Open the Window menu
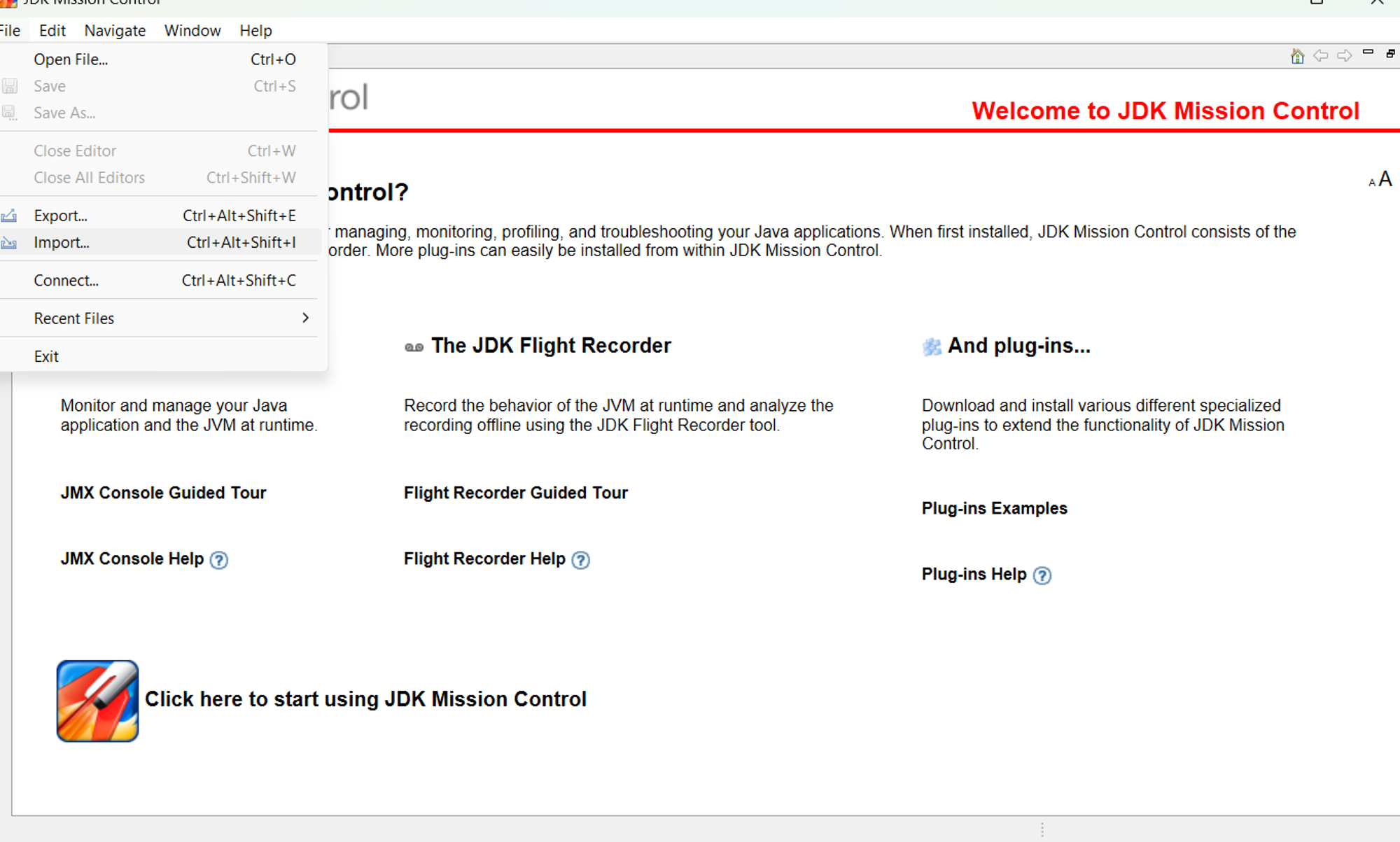Screen dimensions: 1400x842 point(192,31)
